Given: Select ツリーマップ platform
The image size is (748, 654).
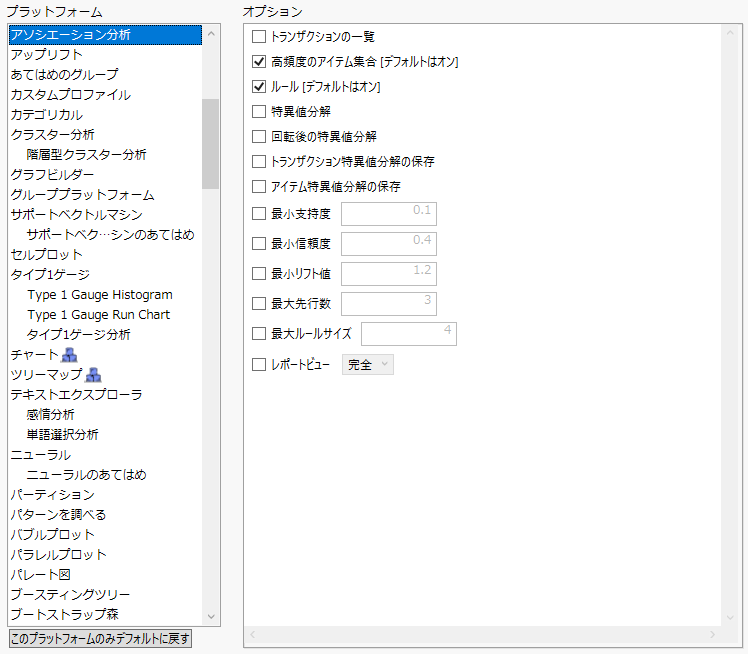Looking at the screenshot, I should [105, 375].
